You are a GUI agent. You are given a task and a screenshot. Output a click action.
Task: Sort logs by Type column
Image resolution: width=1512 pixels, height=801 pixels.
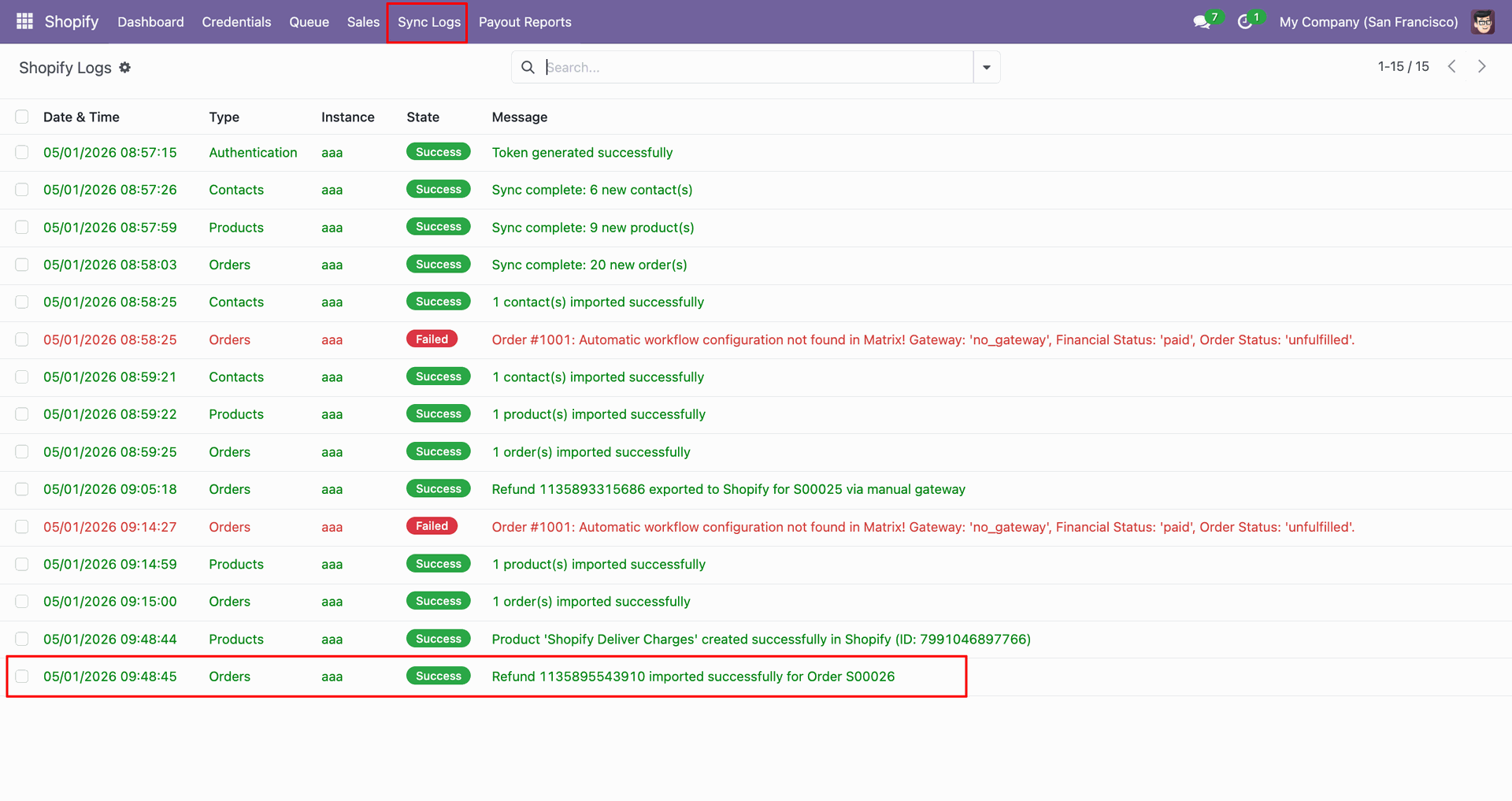tap(224, 117)
